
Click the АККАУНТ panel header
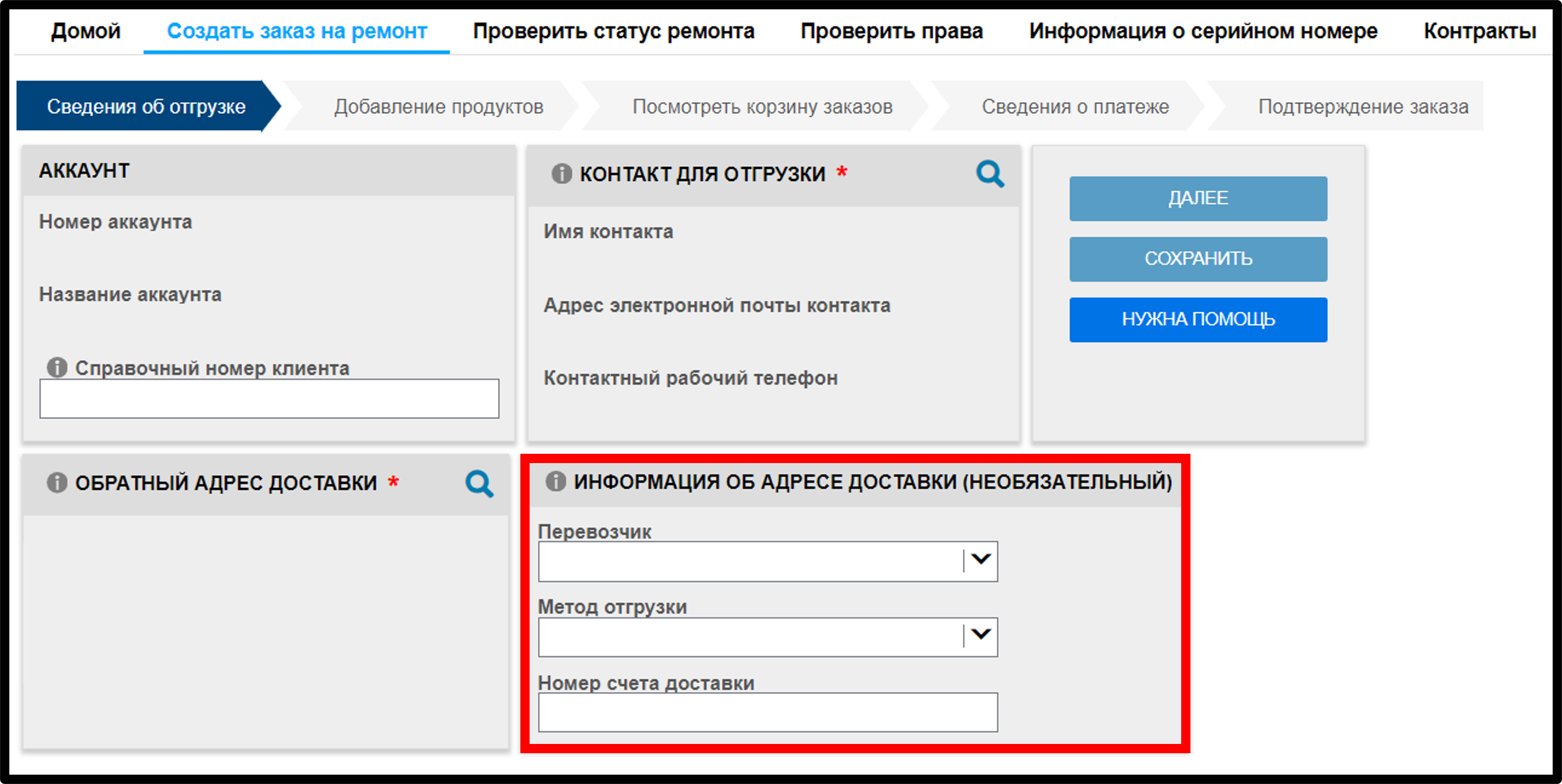click(269, 170)
